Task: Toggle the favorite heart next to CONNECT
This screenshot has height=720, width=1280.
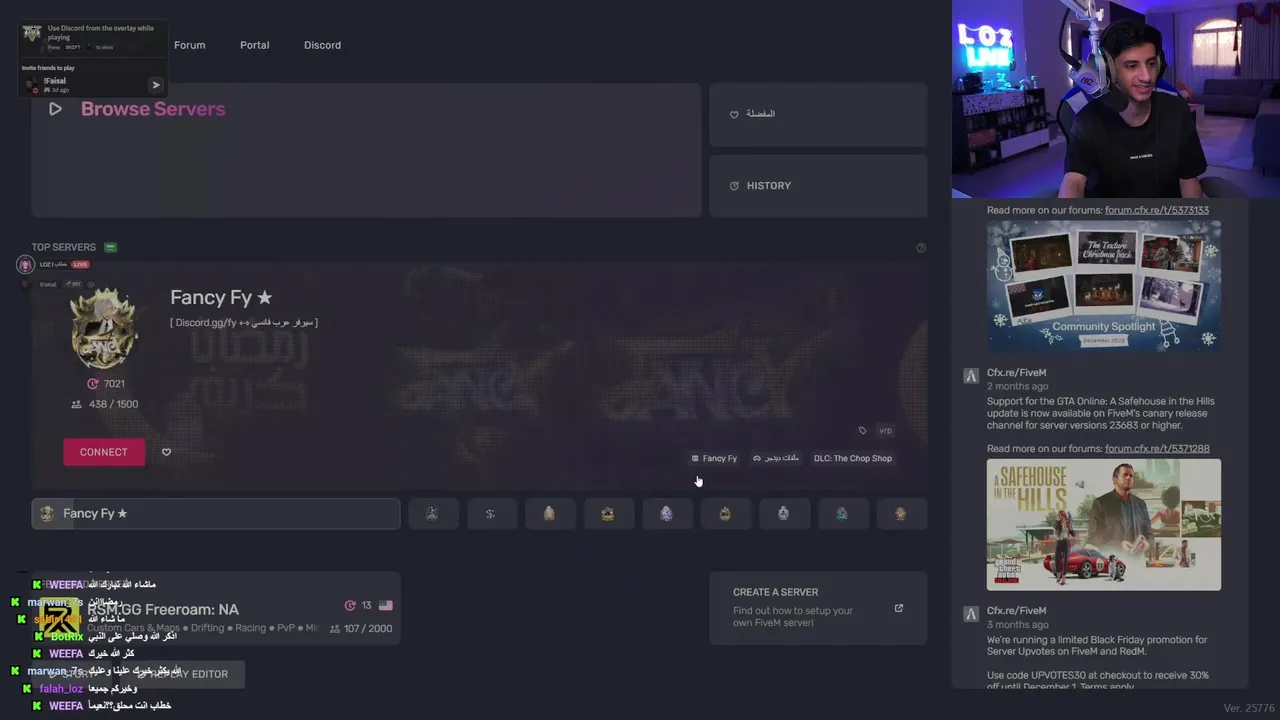Action: click(166, 452)
